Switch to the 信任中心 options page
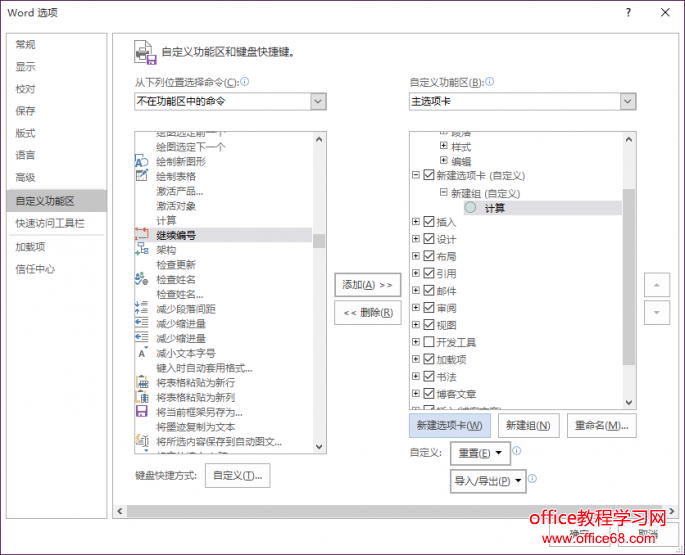The width and height of the screenshot is (685, 555). [x=56, y=269]
